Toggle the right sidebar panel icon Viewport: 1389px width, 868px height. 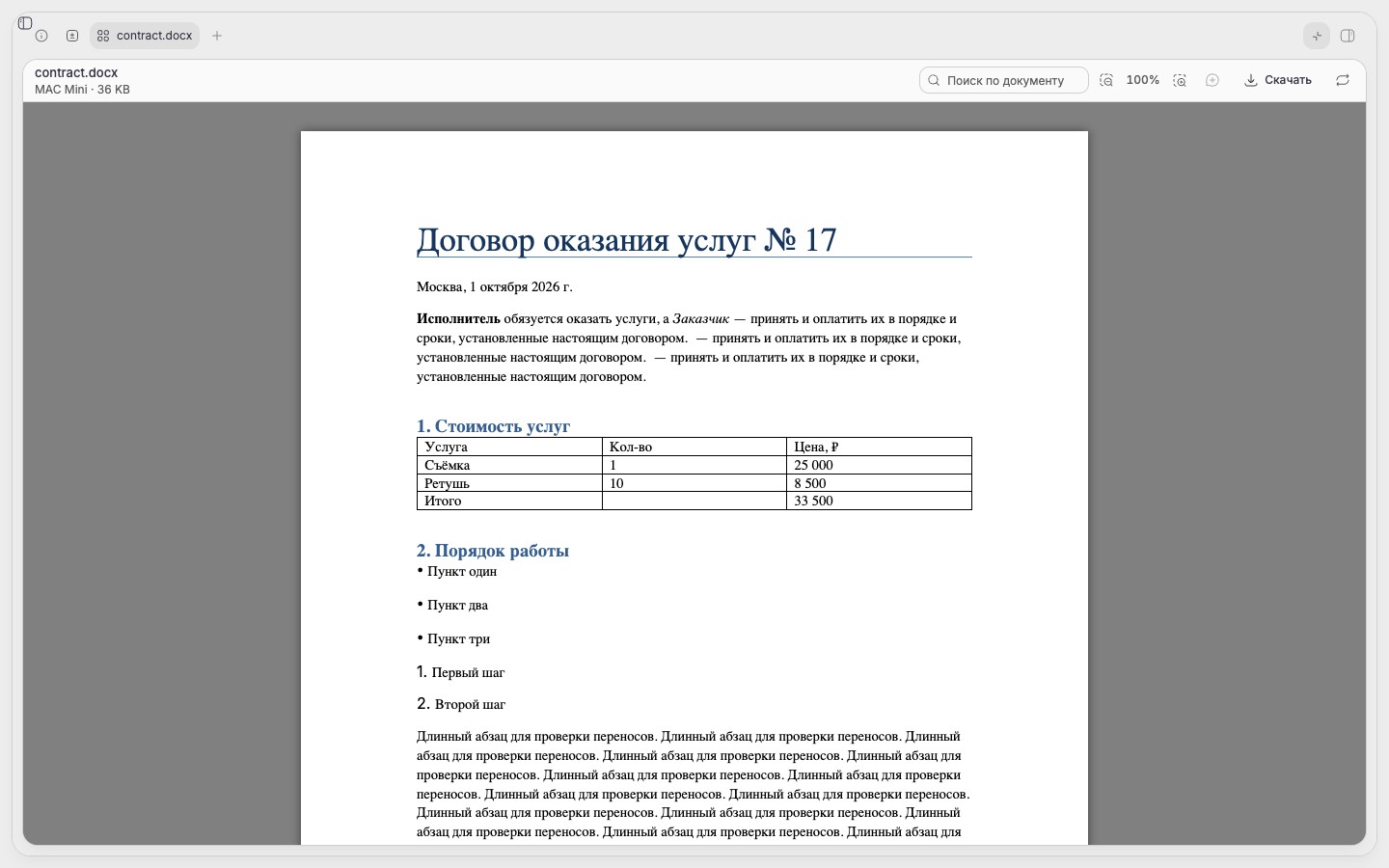1348,36
